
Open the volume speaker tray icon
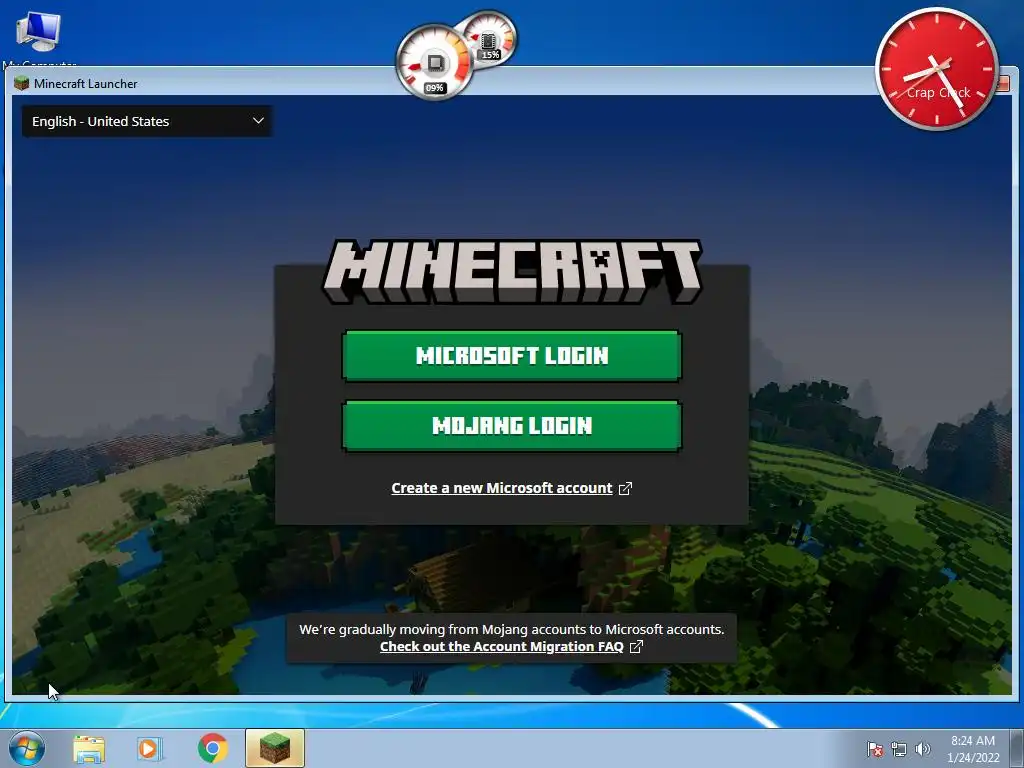click(x=922, y=749)
